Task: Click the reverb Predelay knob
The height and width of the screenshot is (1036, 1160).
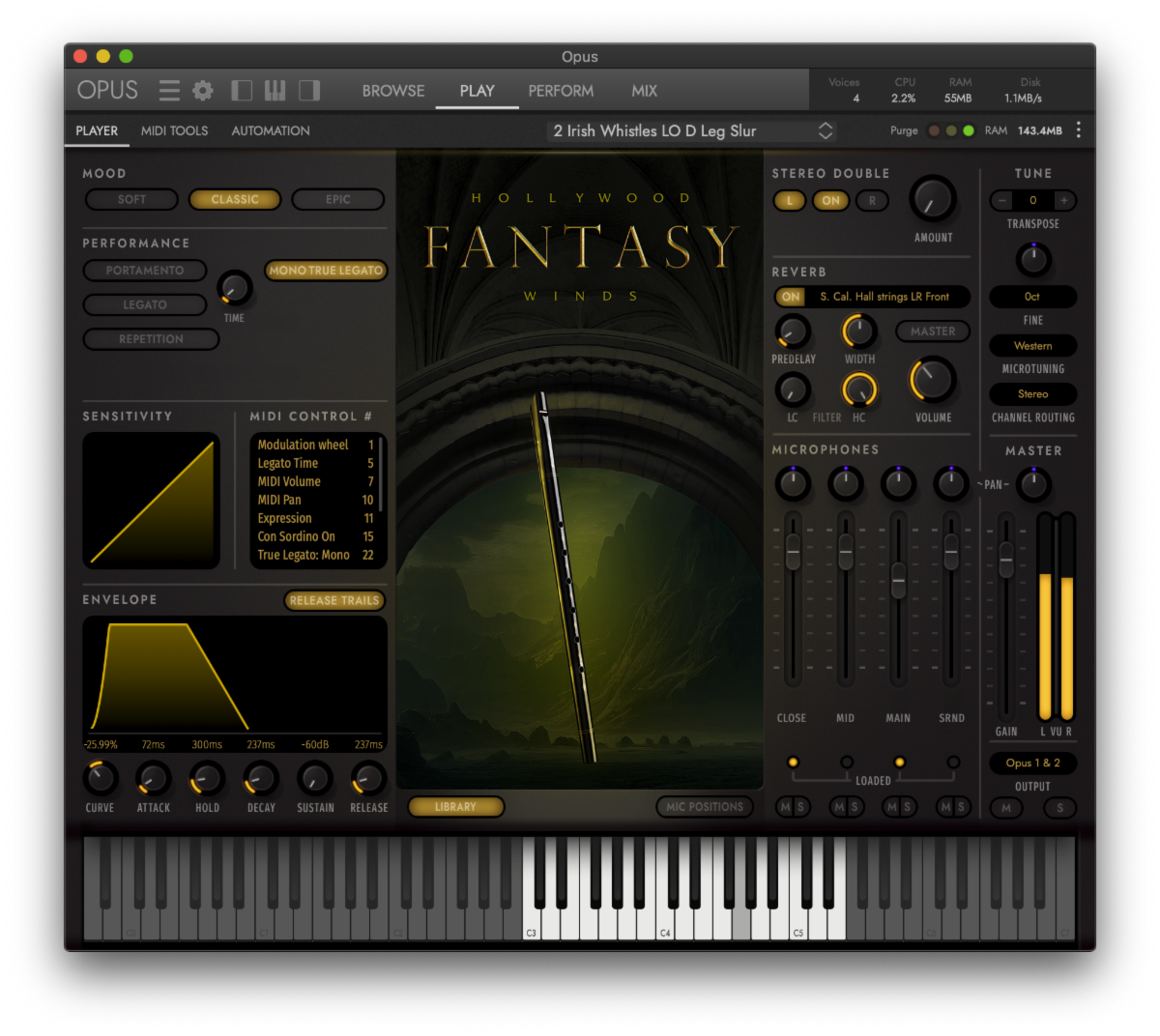Action: 792,331
